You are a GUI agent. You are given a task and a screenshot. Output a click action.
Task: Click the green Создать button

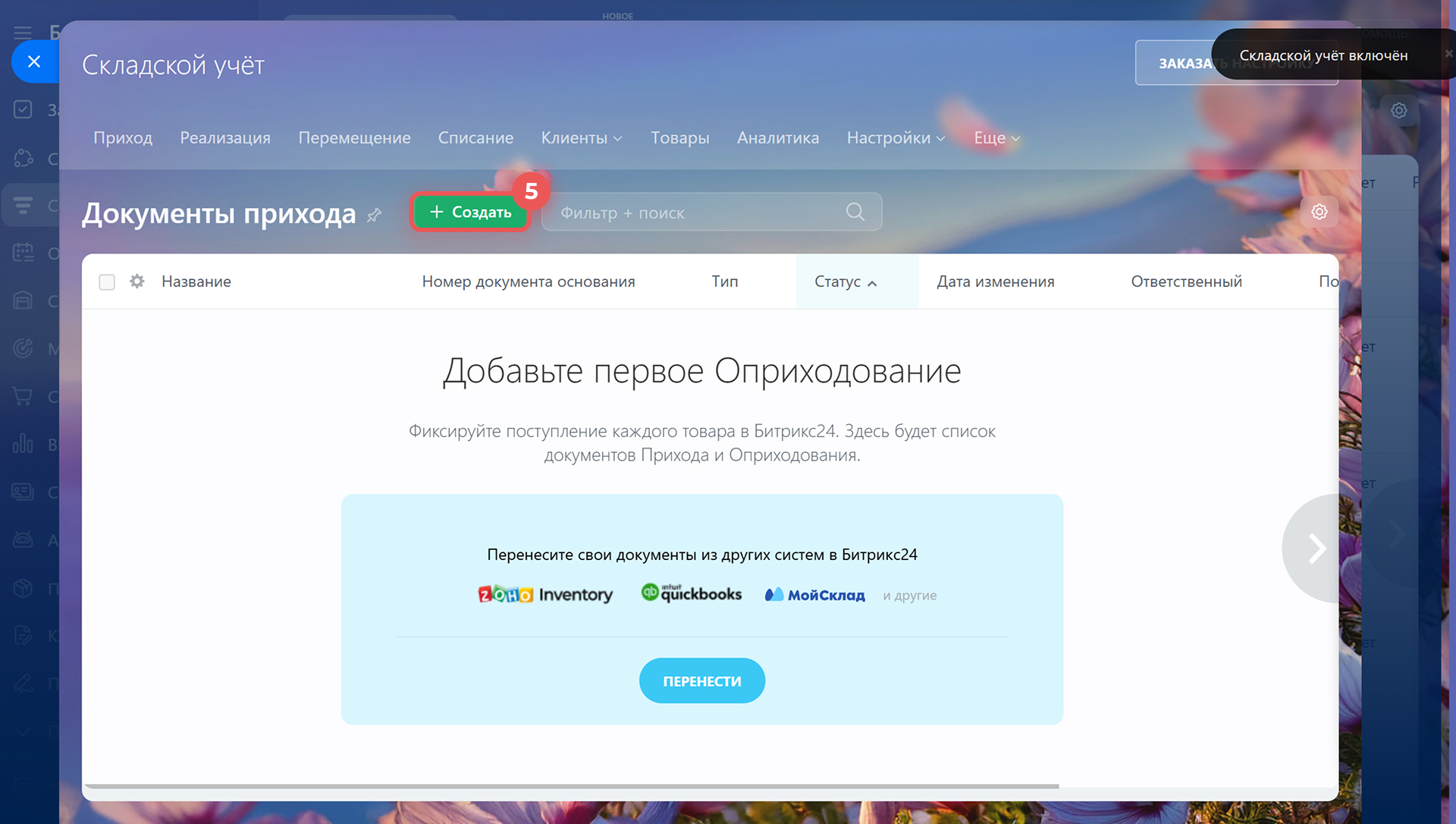(470, 212)
